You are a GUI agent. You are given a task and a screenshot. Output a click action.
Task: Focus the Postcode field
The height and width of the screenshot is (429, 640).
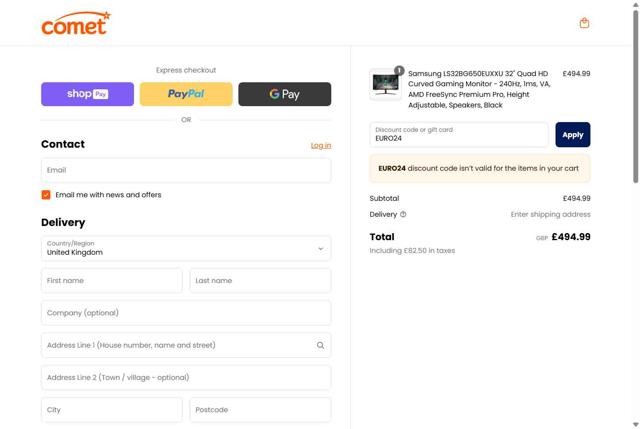[260, 410]
